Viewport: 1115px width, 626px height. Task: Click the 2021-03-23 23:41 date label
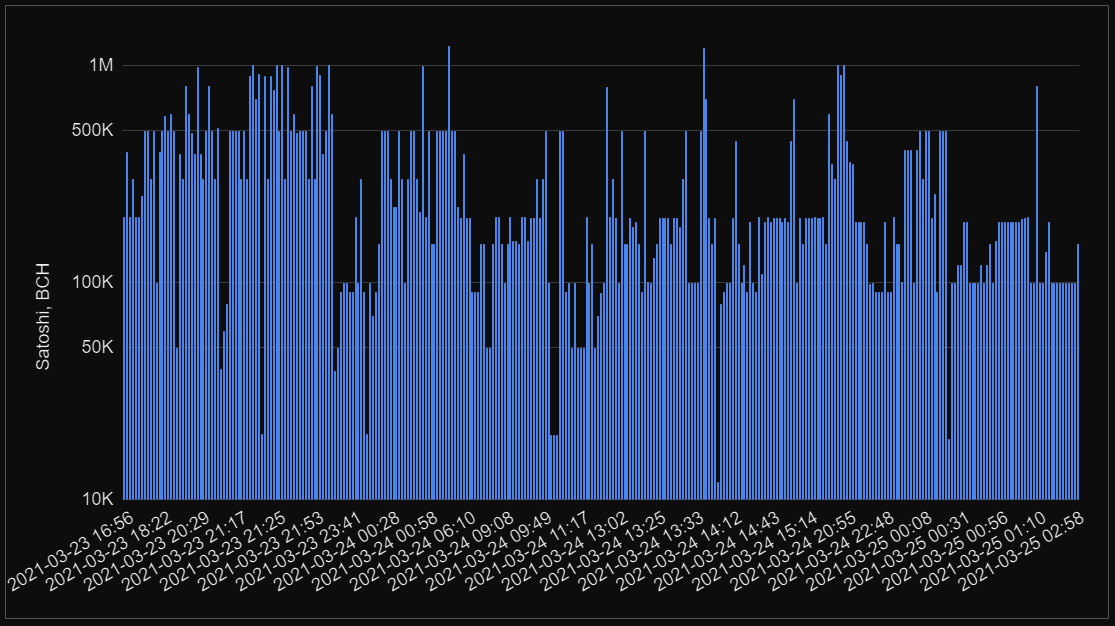(x=300, y=551)
